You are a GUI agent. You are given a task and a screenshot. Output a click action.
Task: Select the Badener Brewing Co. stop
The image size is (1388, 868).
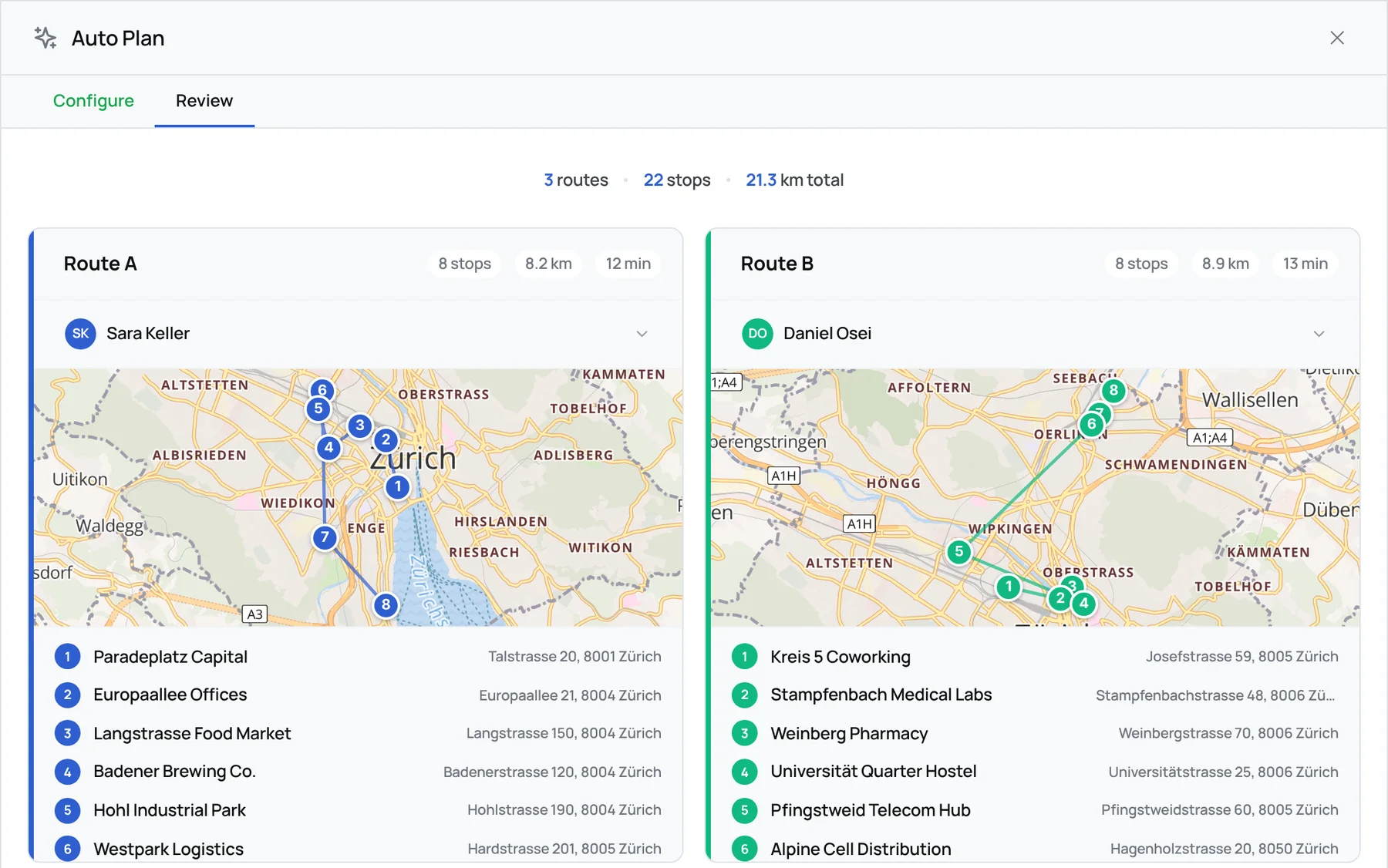(358, 772)
